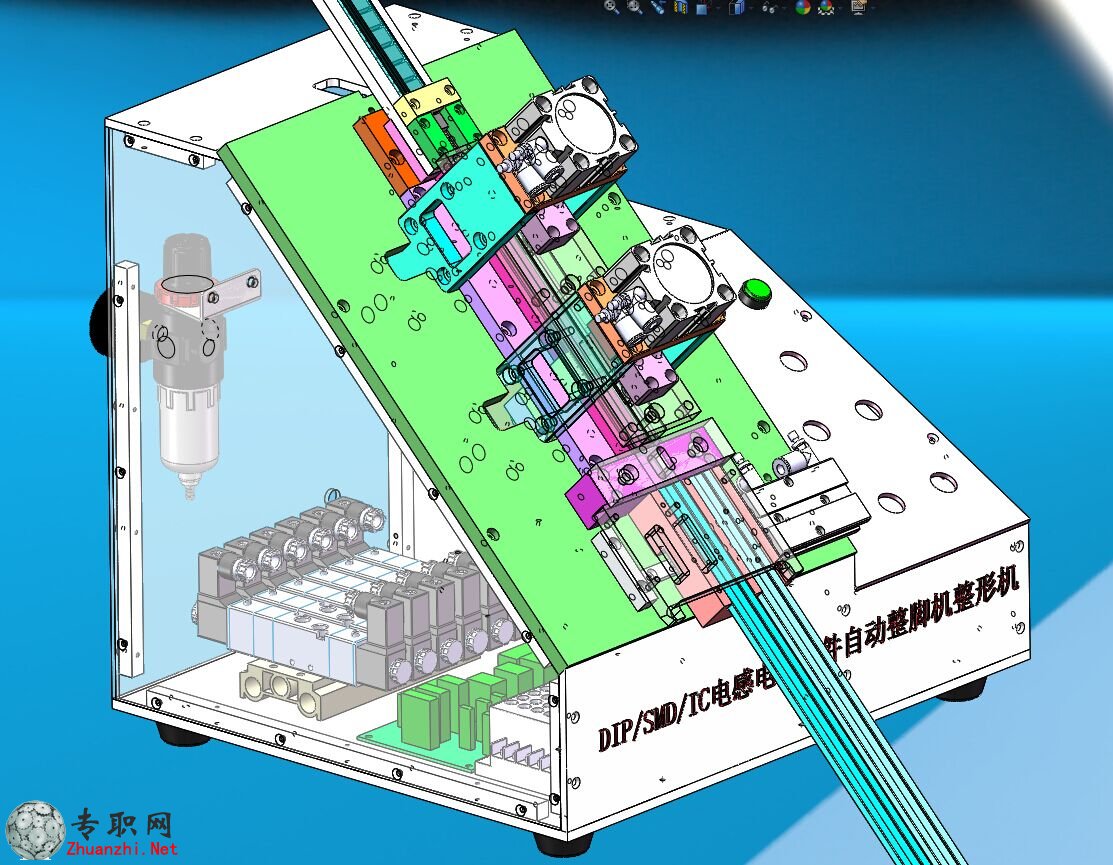The image size is (1113, 865).
Task: Return to the Previous View
Action: [658, 7]
